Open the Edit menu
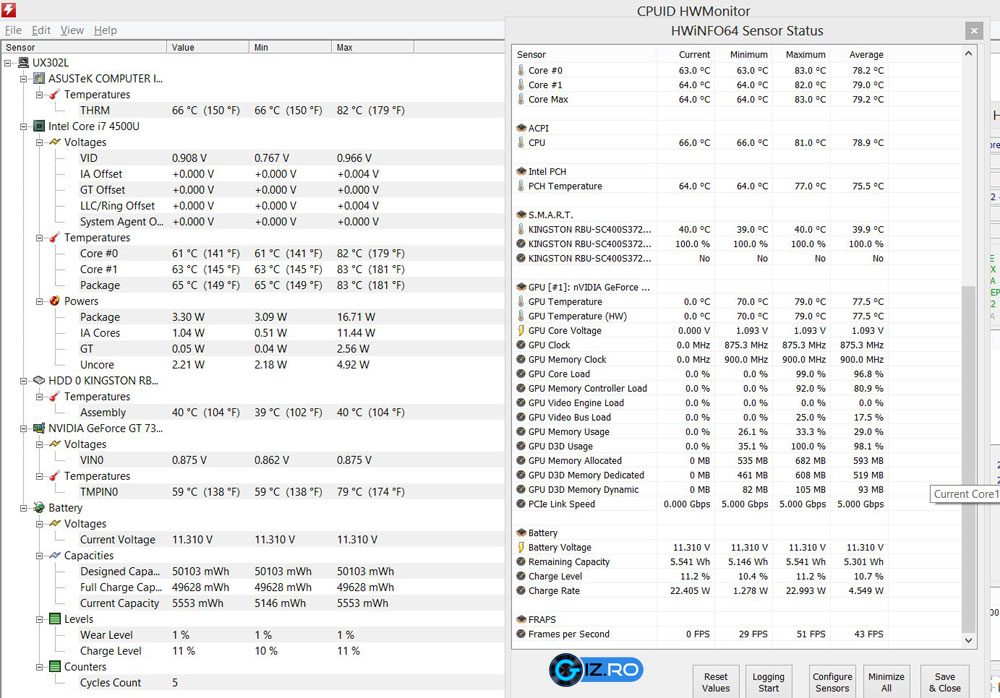The width and height of the screenshot is (1000, 698). 41,30
